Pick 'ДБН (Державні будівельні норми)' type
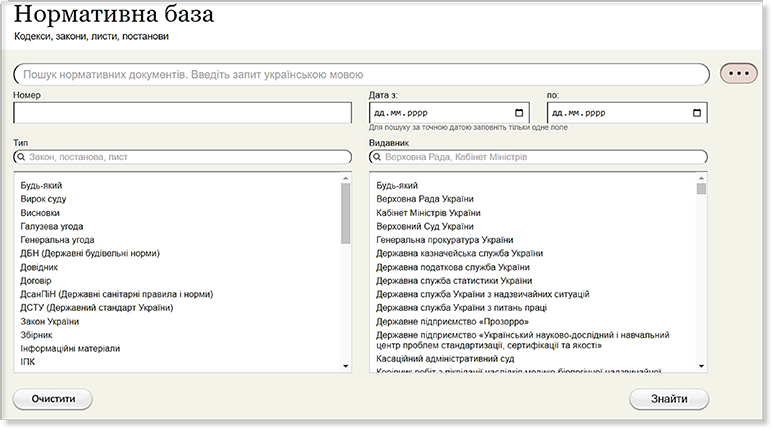This screenshot has height=430, width=773. (x=90, y=253)
